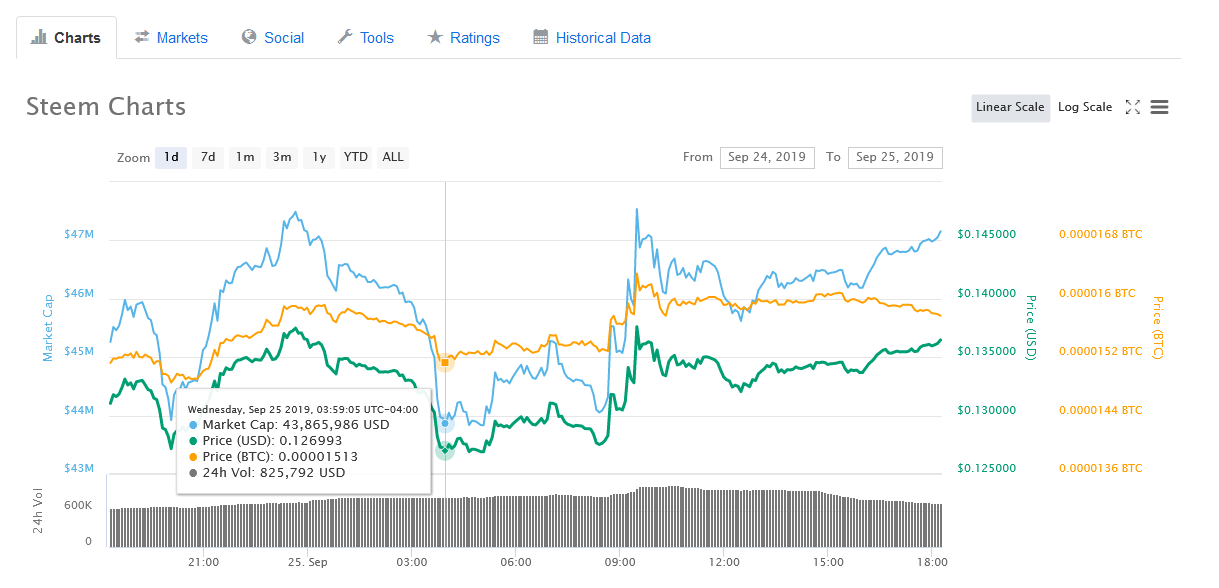Screen dimensions: 1219x588
Task: Edit the To date field Sep 25, 2019
Action: 895,157
